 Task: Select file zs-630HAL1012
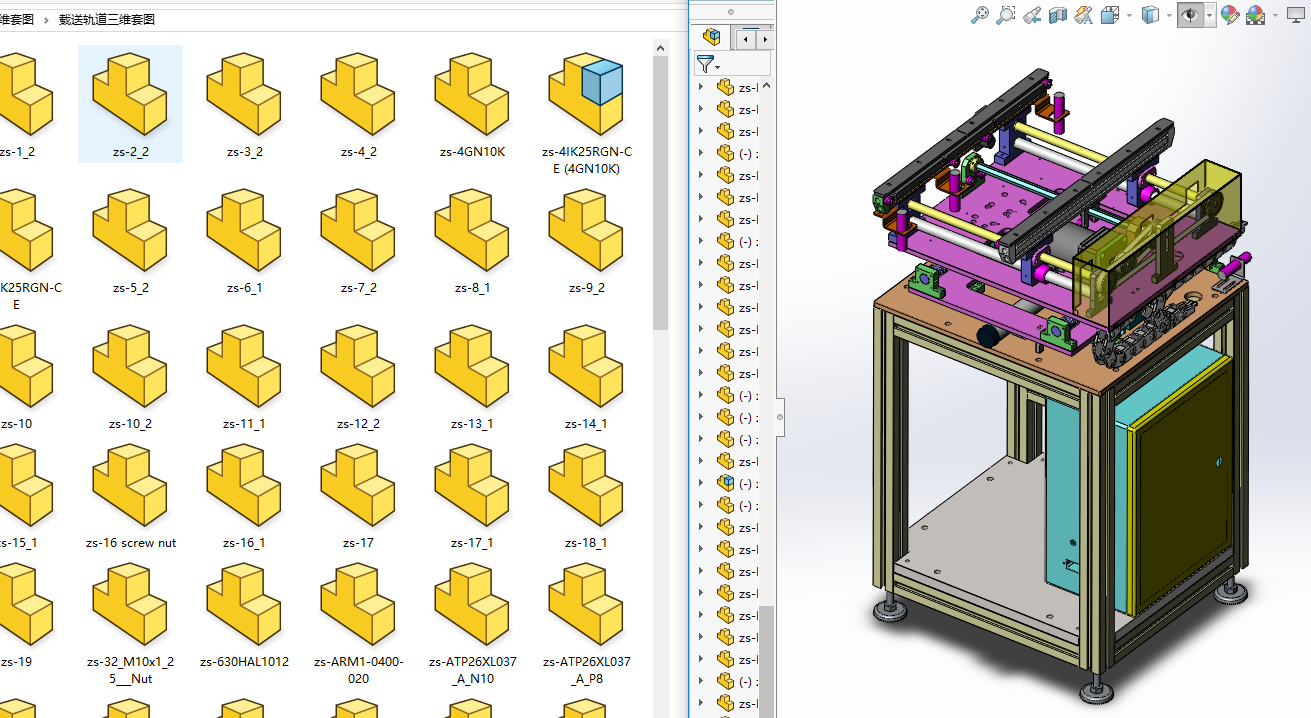tap(245, 616)
